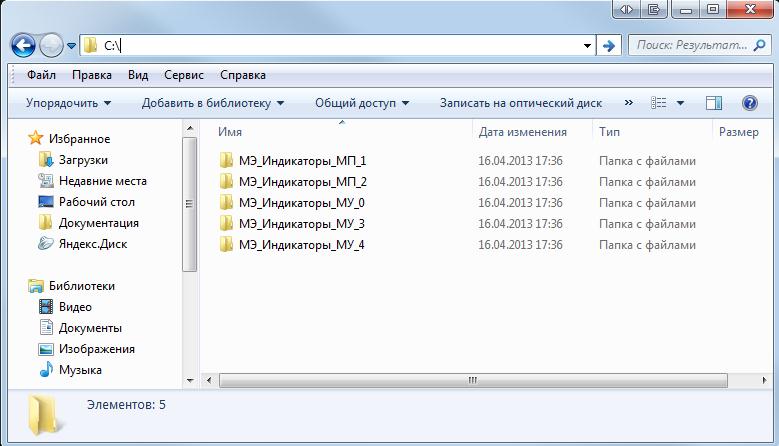The width and height of the screenshot is (779, 446).
Task: Click horizontal scrollbar right arrow
Action: click(x=764, y=380)
